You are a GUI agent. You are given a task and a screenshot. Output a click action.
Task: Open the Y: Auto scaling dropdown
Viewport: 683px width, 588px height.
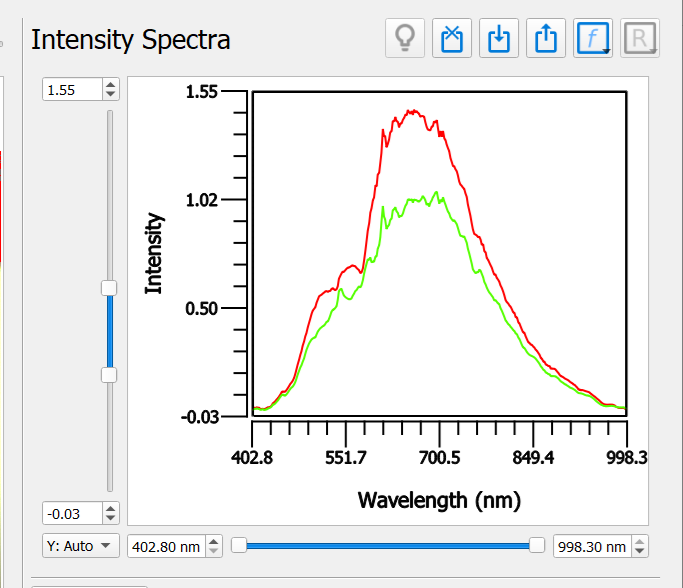point(80,546)
